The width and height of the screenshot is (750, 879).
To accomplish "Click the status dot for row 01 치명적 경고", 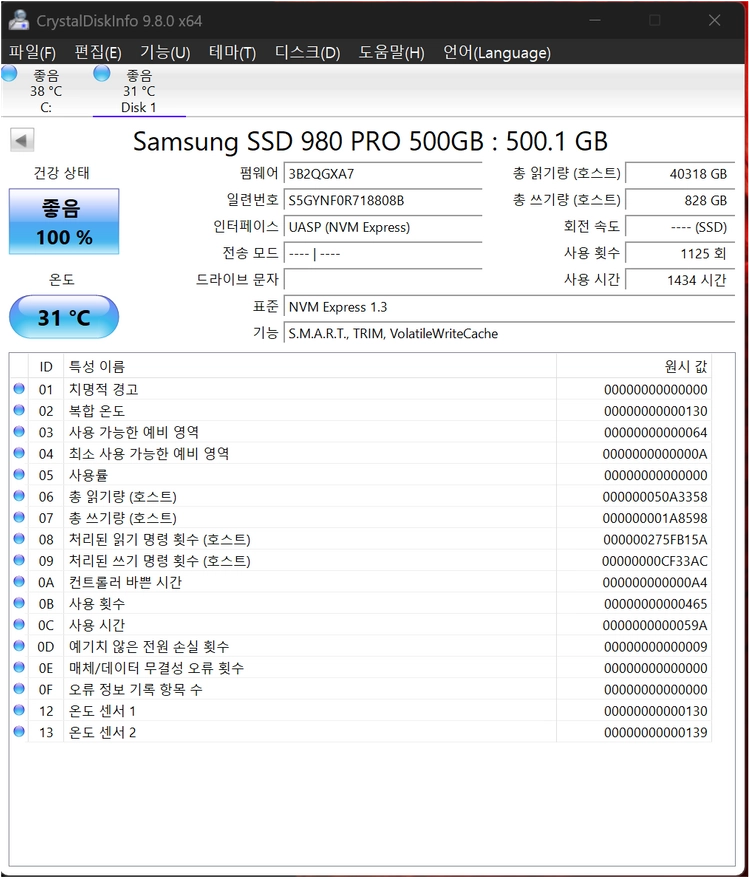I will 19,388.
